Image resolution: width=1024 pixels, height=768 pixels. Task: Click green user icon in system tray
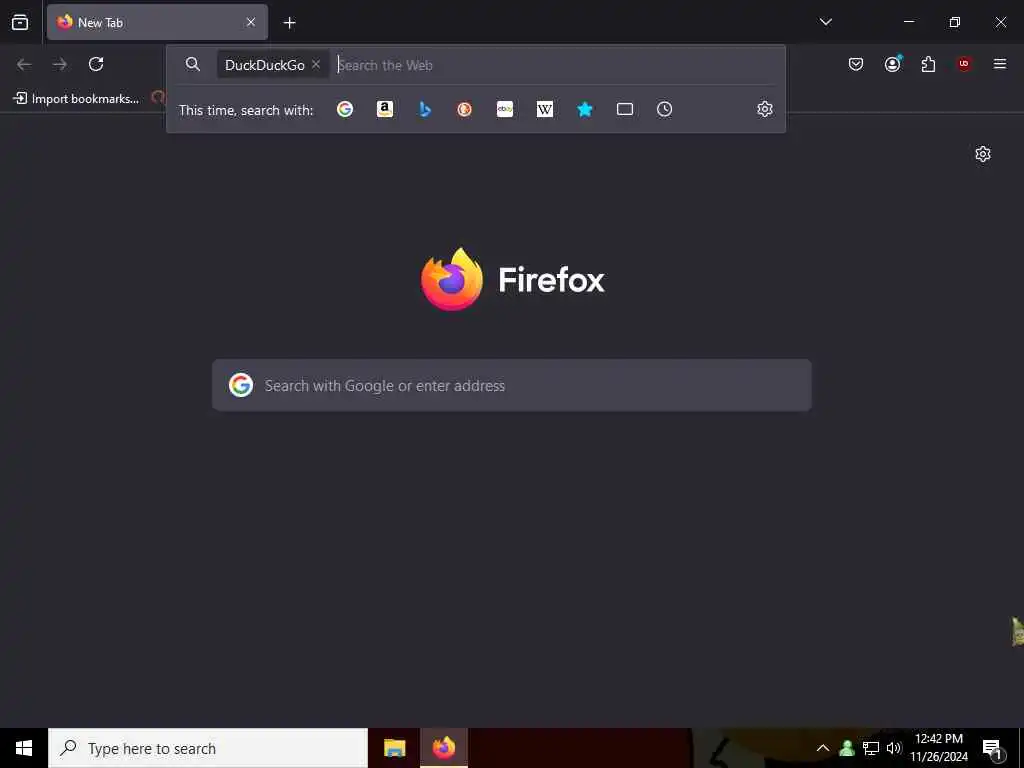pyautogui.click(x=847, y=748)
